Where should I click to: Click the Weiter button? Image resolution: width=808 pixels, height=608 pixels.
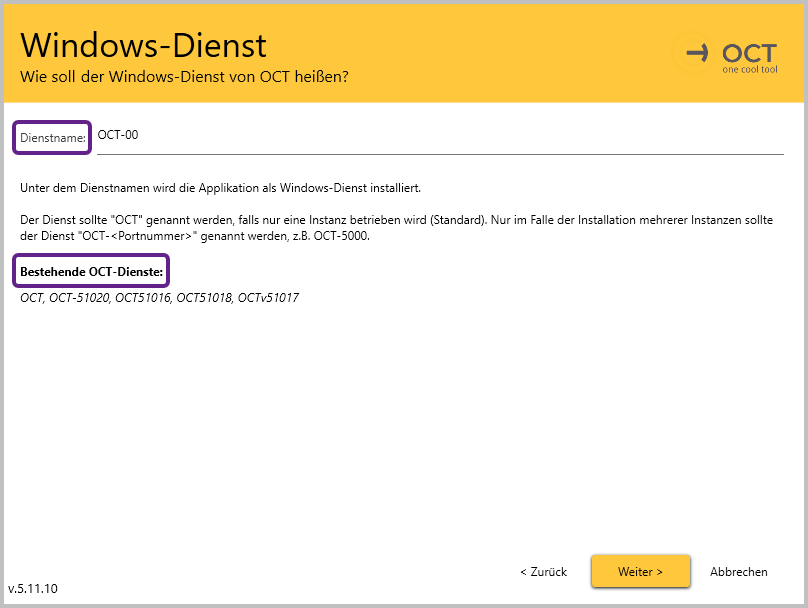coord(640,572)
